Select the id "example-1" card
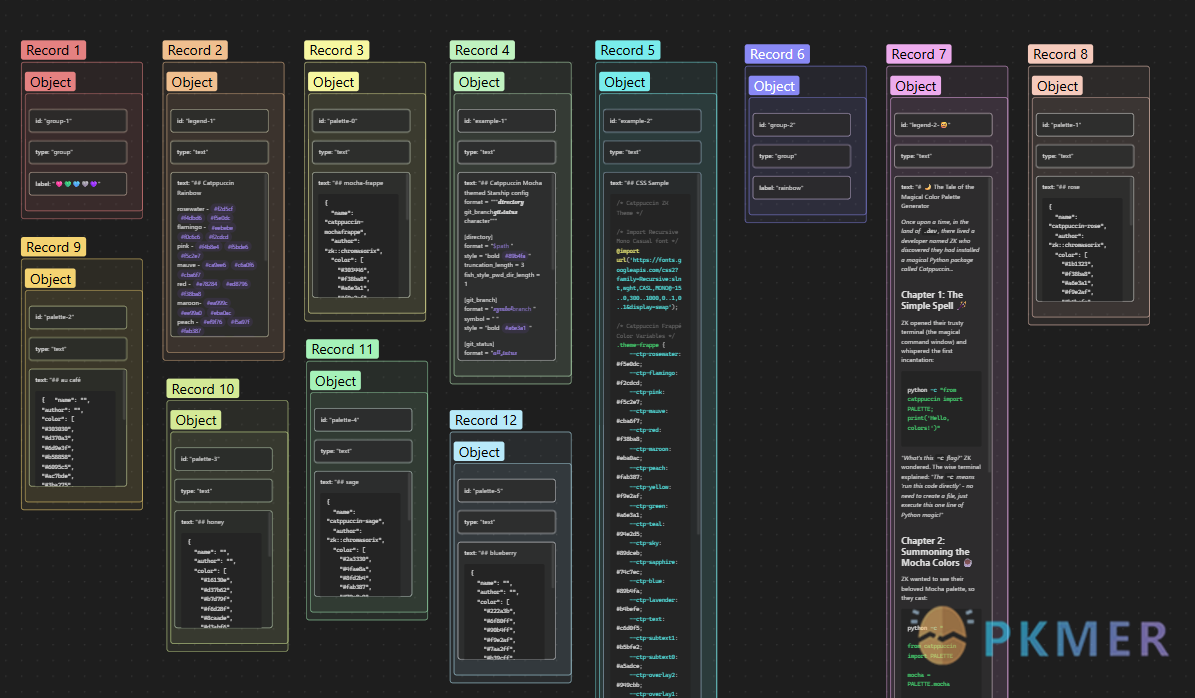This screenshot has width=1195, height=698. tap(507, 120)
